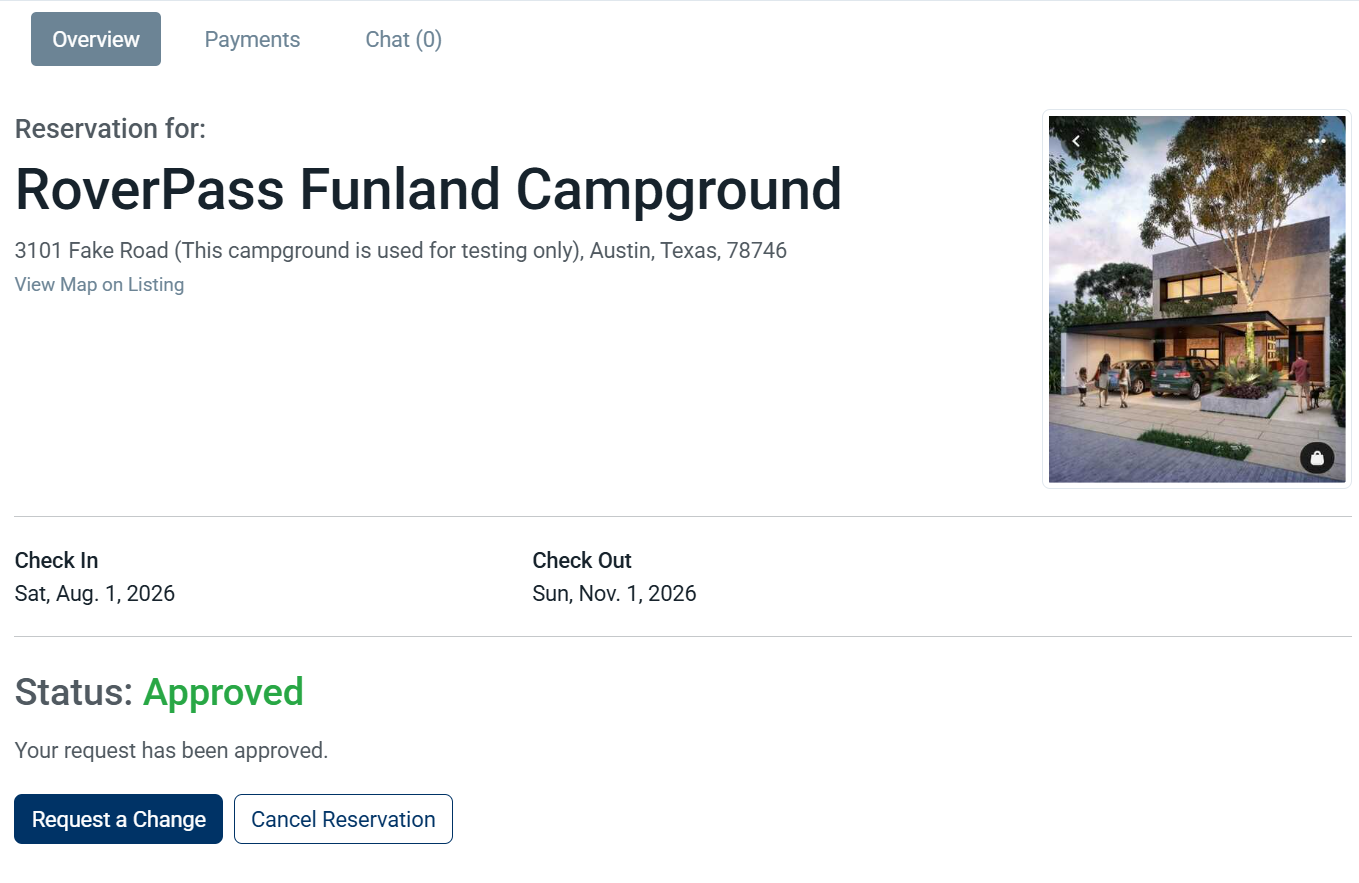Screen dimensions: 1359x883
Task: Click the shopping bag icon on photo
Action: click(x=1317, y=458)
